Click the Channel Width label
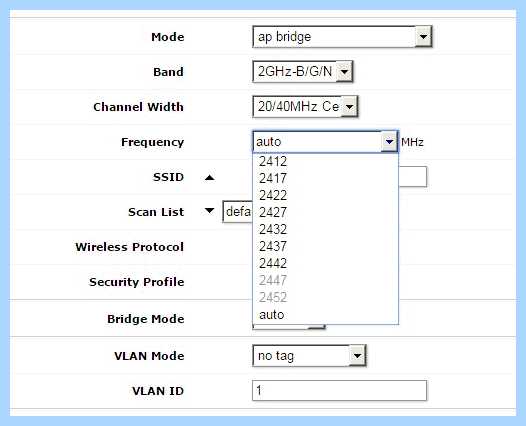The image size is (526, 426). tap(139, 107)
